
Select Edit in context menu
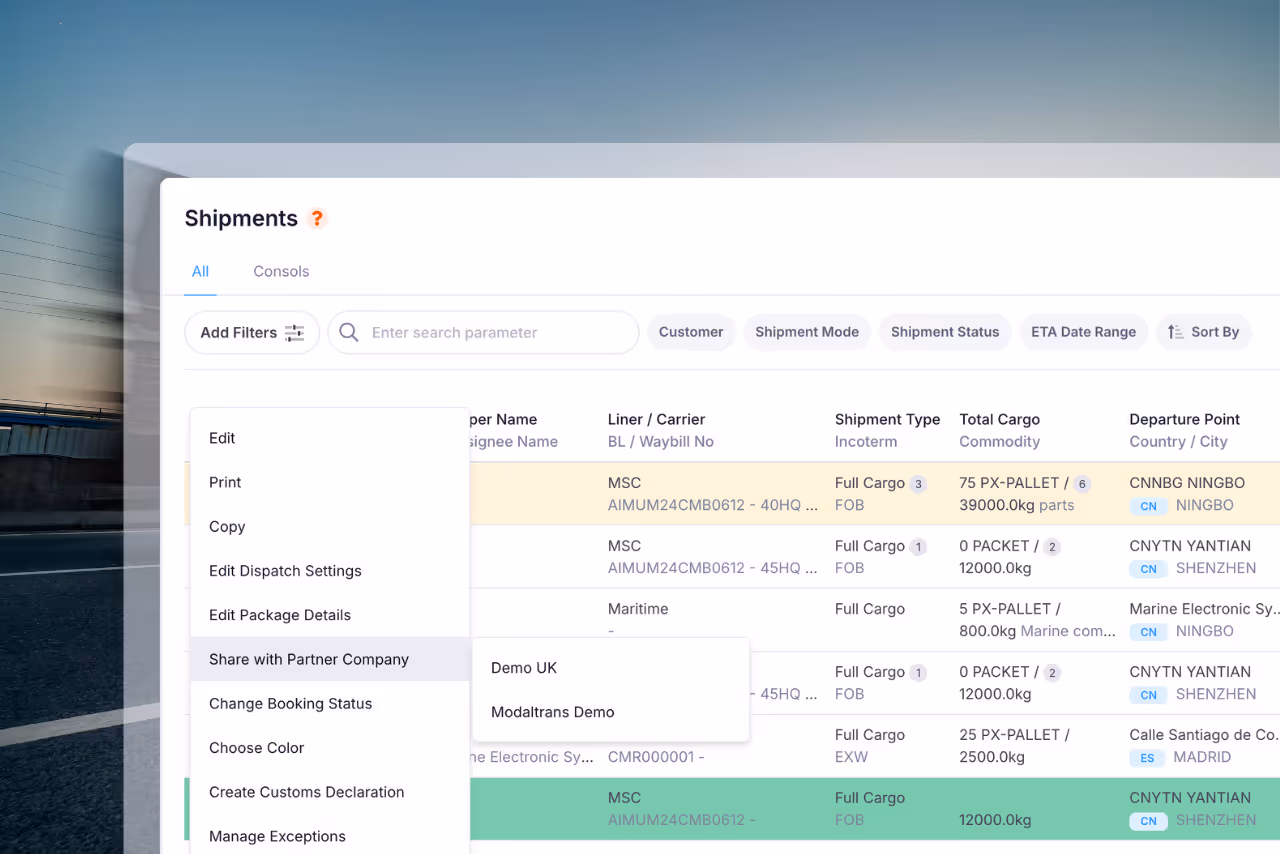[x=330, y=438]
